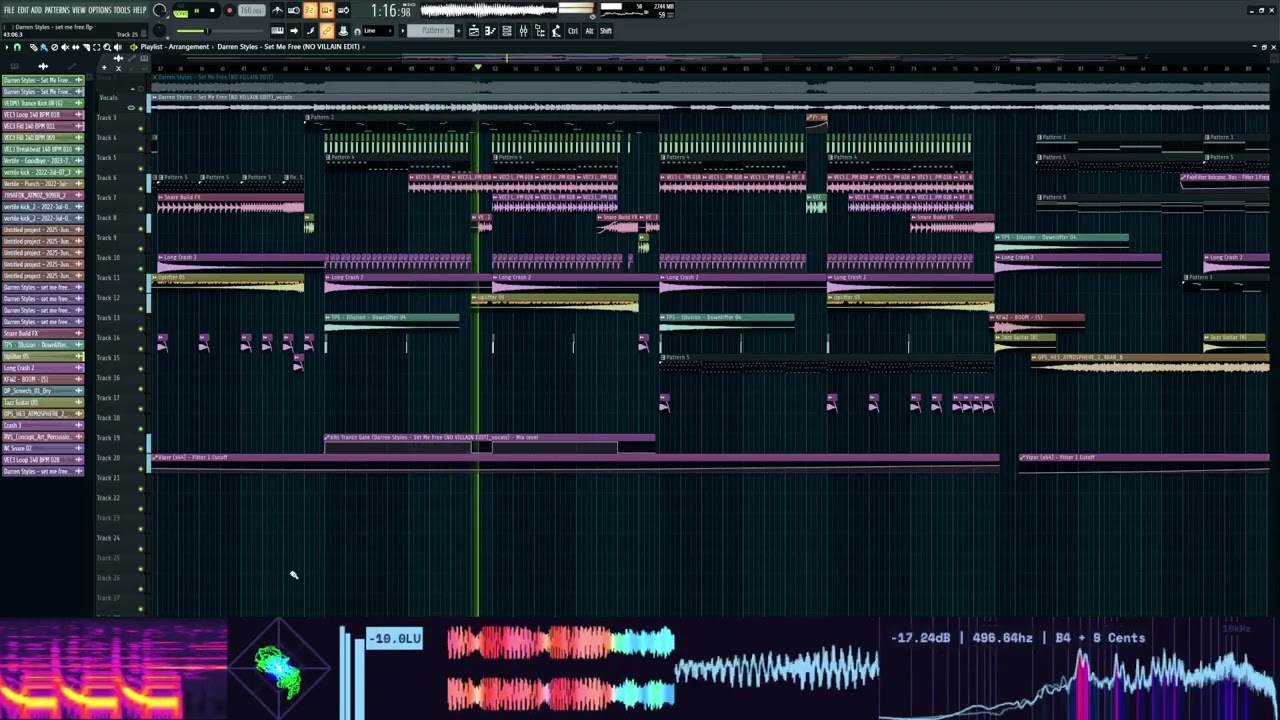
Task: Click the -10.0LU loudness meter readout
Action: point(395,638)
